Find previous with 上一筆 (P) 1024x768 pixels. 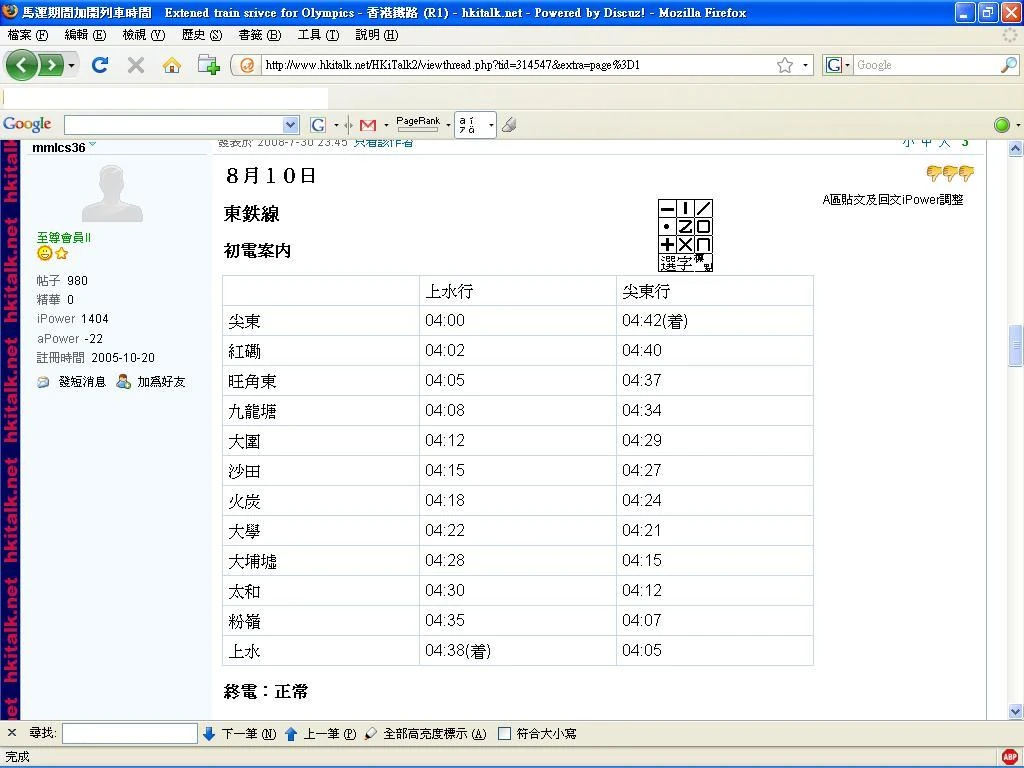click(321, 733)
